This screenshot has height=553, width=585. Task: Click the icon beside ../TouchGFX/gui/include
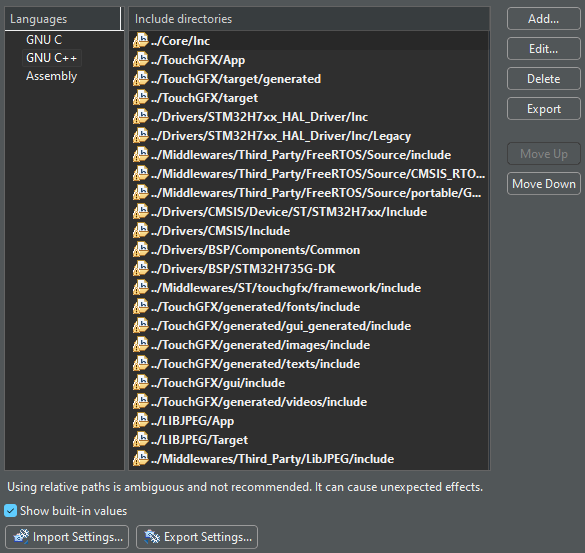point(141,382)
